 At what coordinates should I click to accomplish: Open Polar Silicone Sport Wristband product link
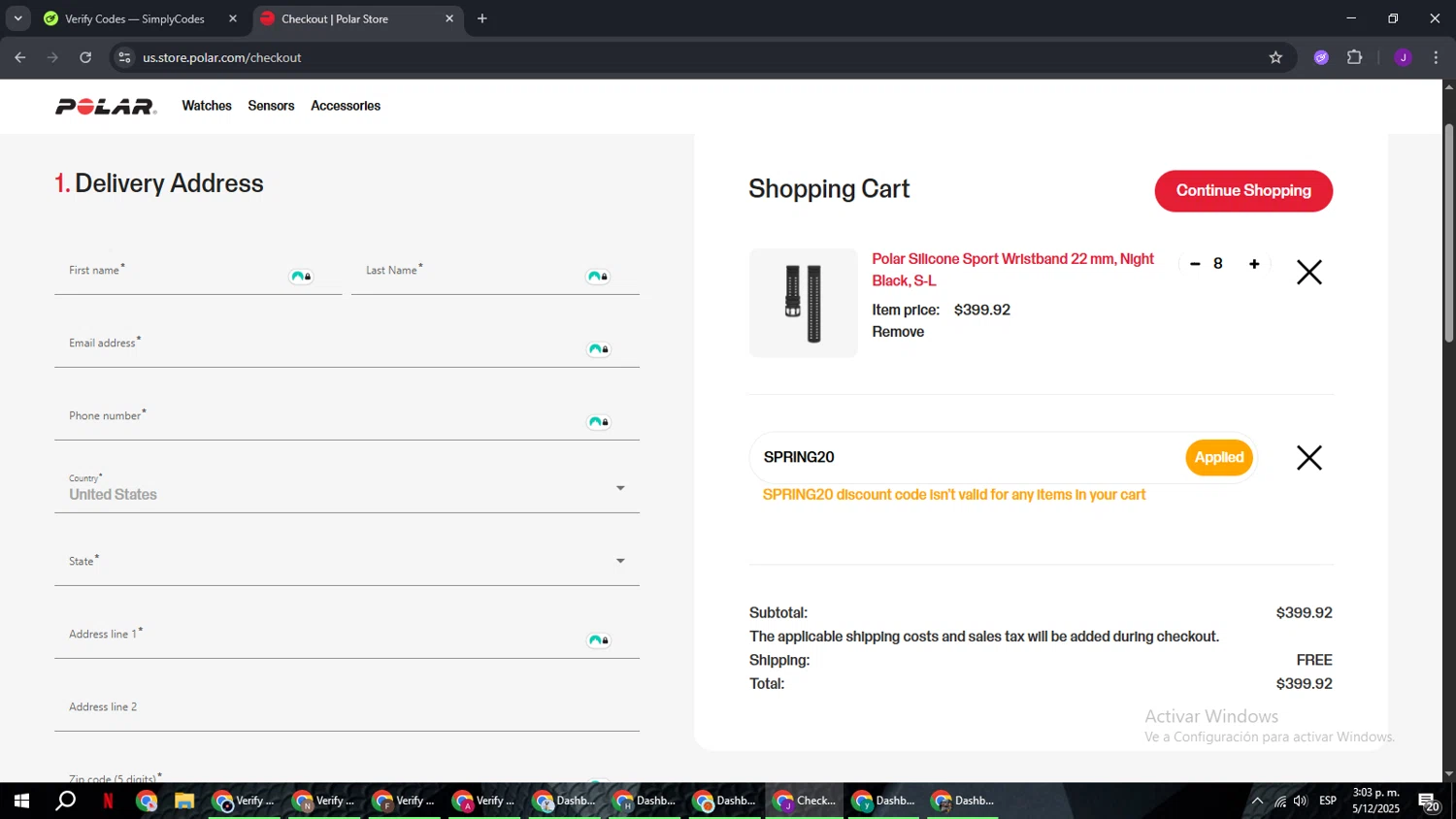[1012, 270]
